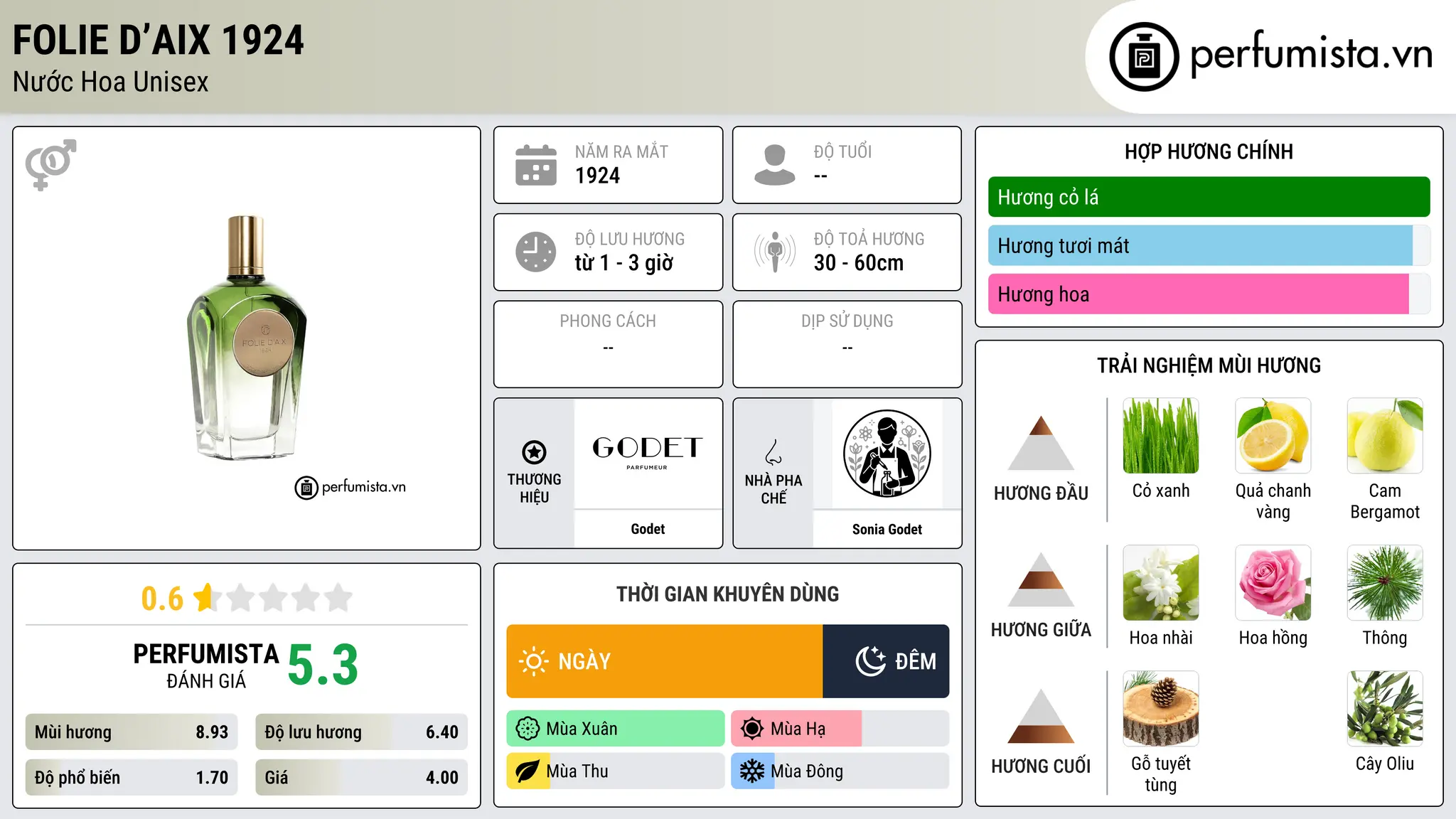Click the unisex gender symbol icon

coord(50,165)
